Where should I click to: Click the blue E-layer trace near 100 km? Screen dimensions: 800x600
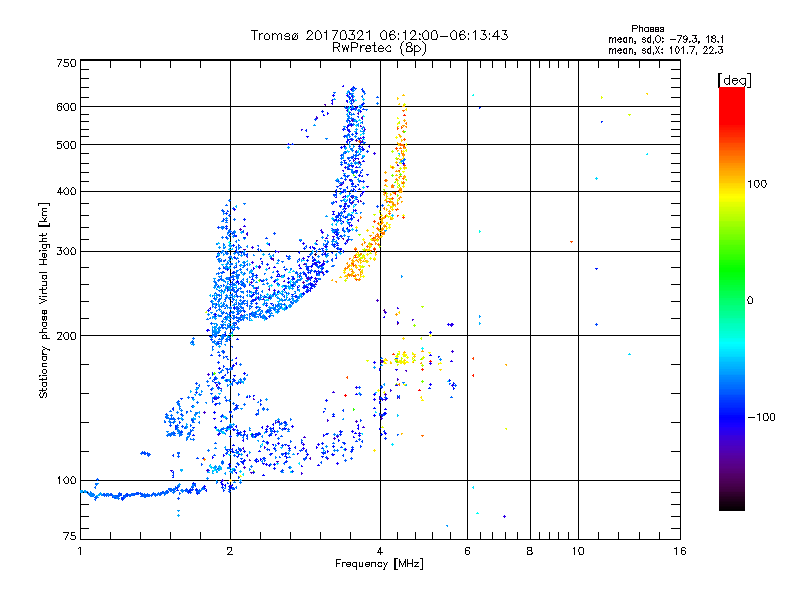(x=144, y=494)
